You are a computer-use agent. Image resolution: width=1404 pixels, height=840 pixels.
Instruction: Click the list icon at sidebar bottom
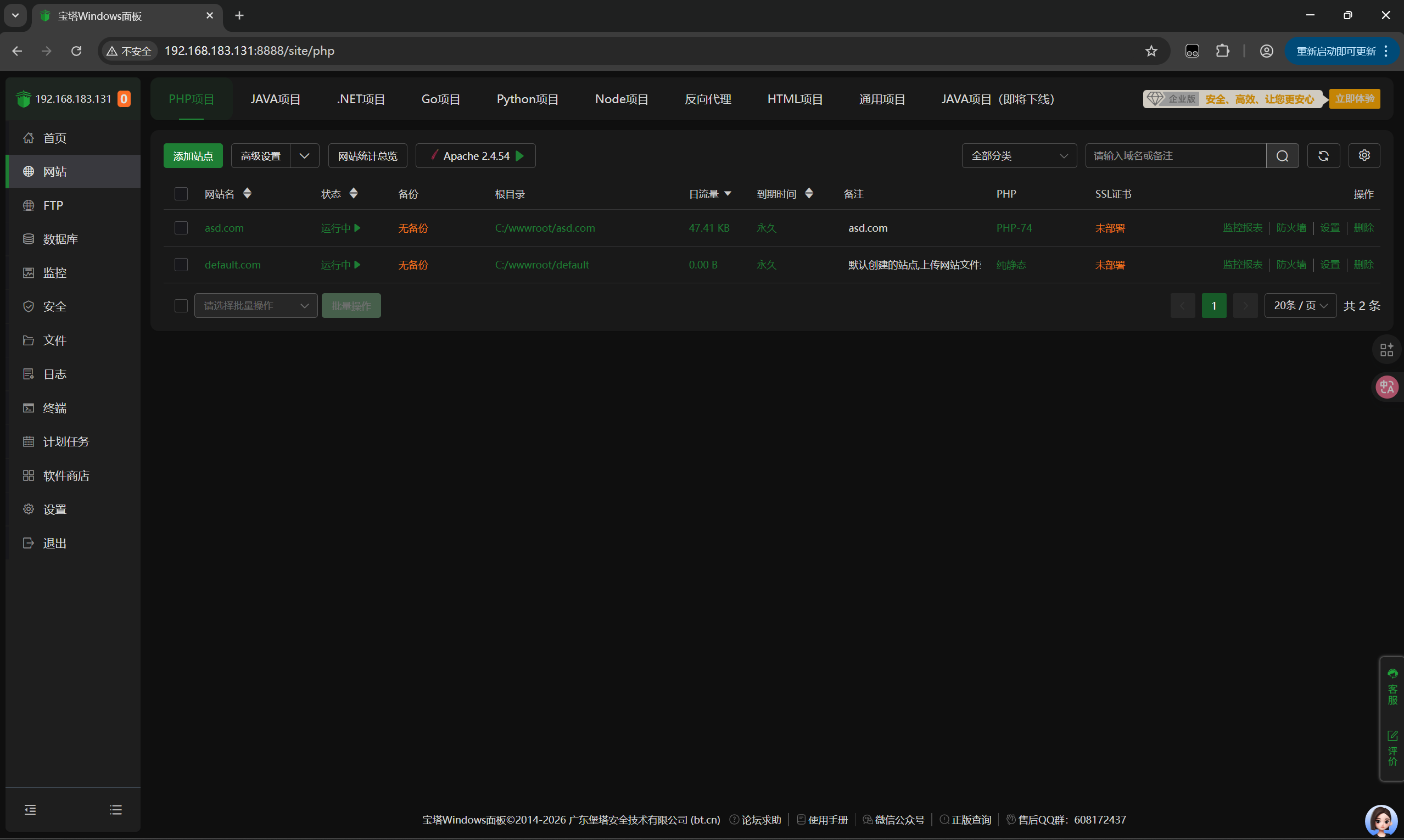pyautogui.click(x=116, y=810)
